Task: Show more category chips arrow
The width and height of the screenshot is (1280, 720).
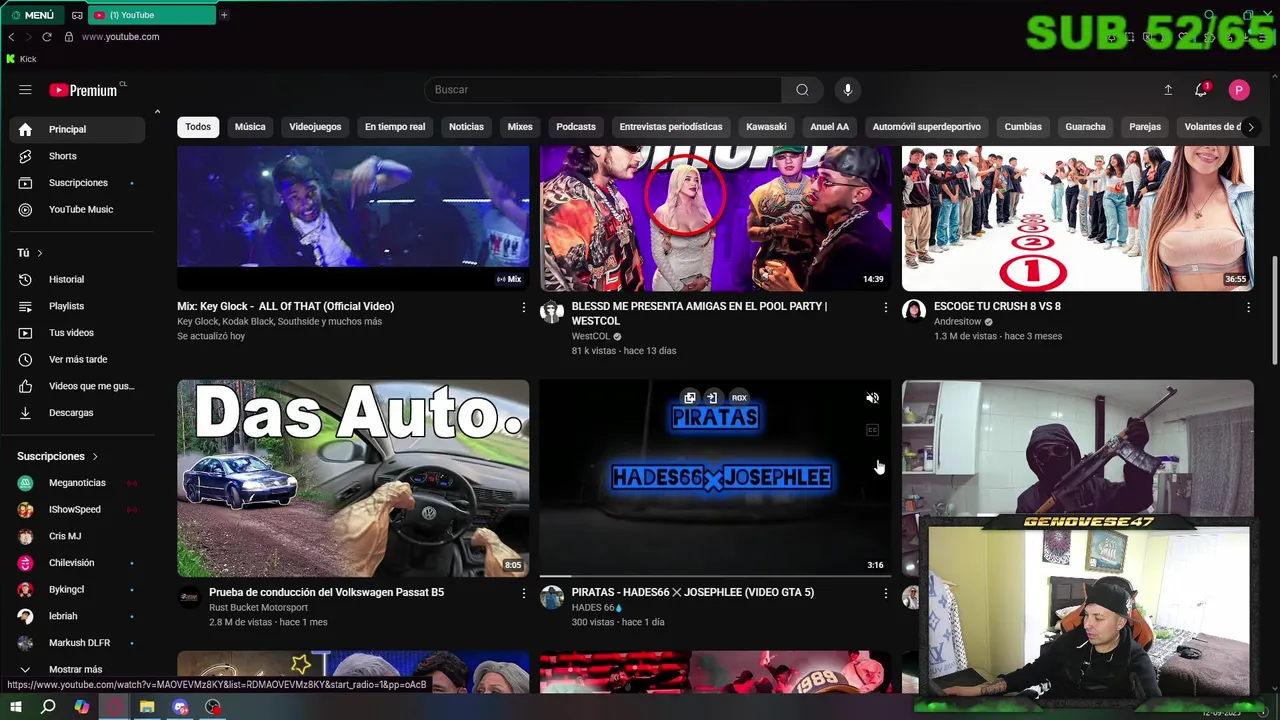Action: pyautogui.click(x=1250, y=127)
